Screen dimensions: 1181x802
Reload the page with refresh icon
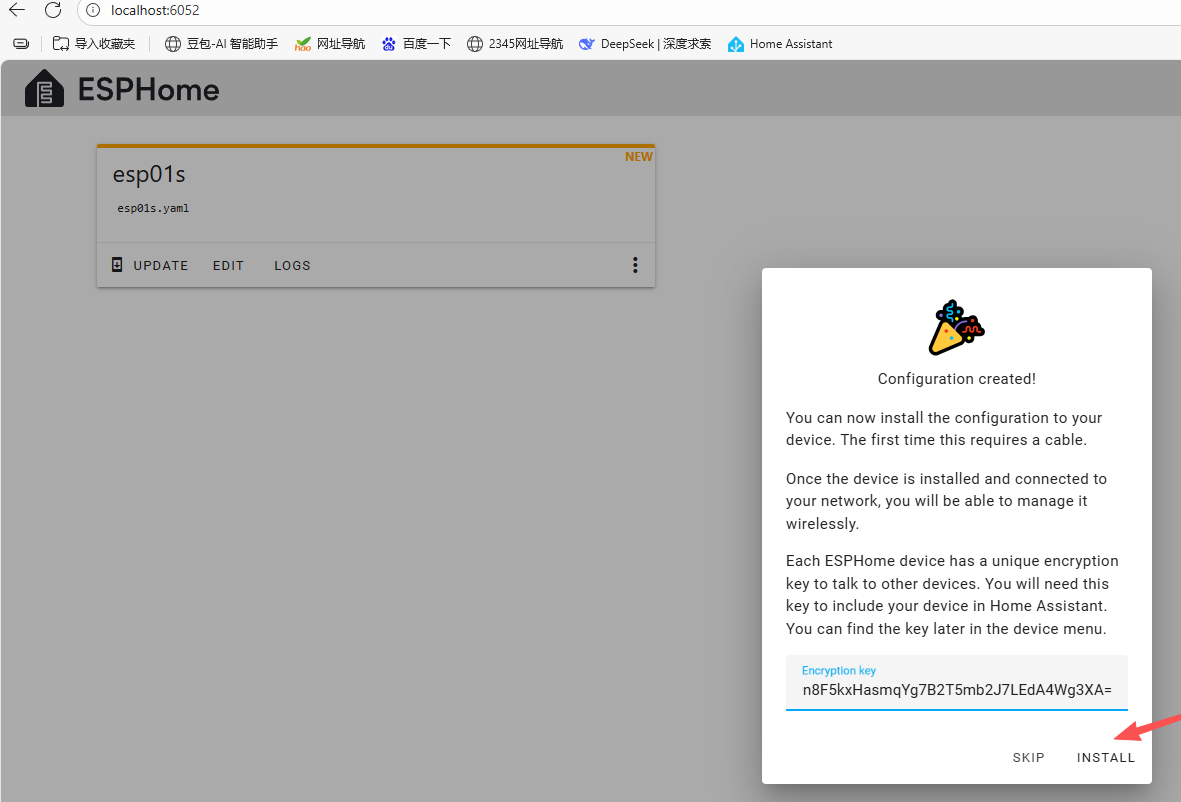(53, 10)
